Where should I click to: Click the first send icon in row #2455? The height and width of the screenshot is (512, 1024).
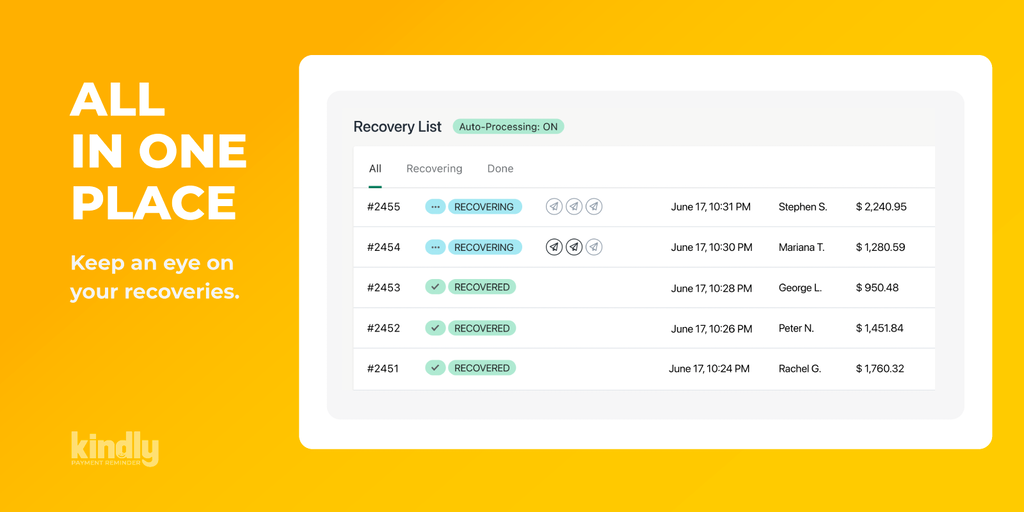[554, 207]
